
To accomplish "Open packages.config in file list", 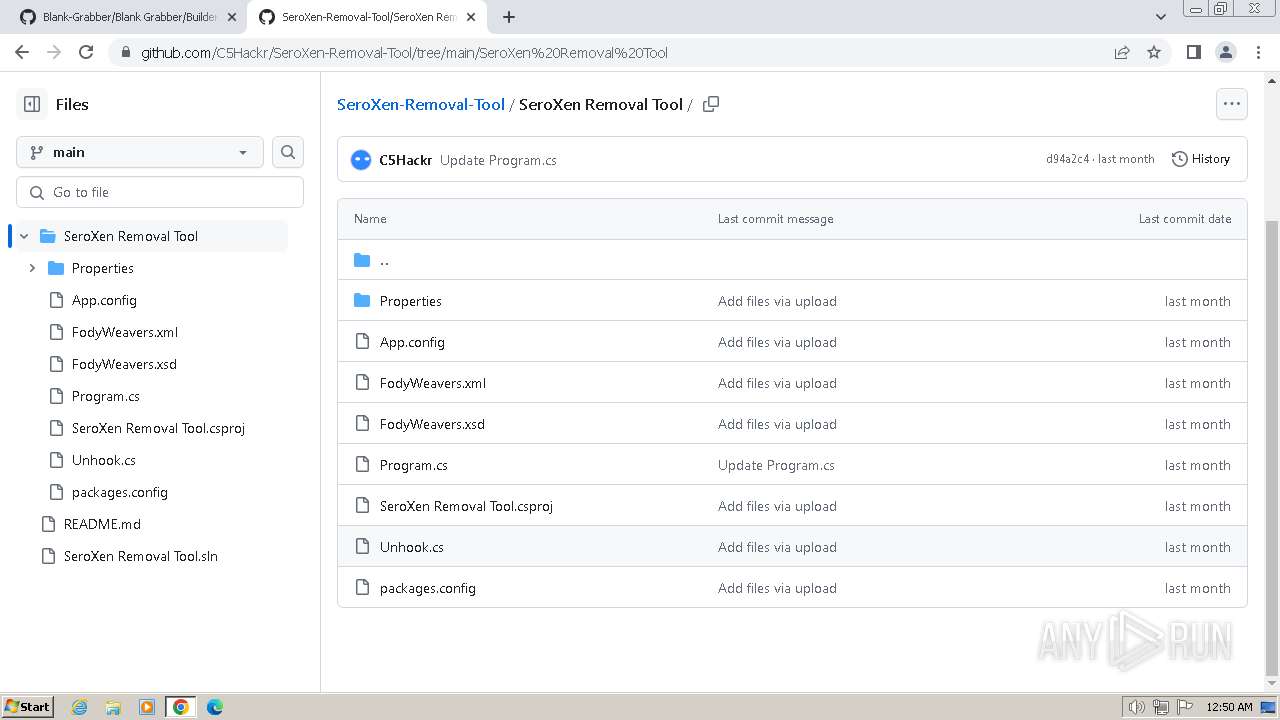I will [x=428, y=588].
